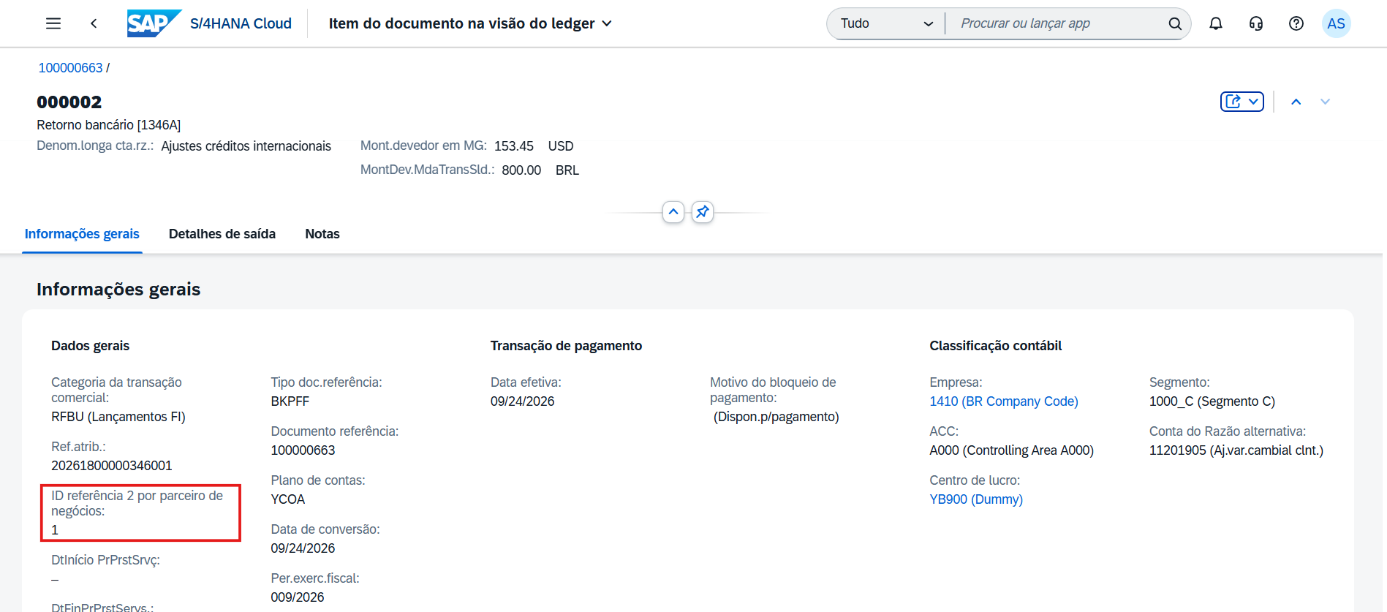Select Tipo doc.referência value BKPFF
This screenshot has width=1387, height=612.
pyautogui.click(x=291, y=402)
